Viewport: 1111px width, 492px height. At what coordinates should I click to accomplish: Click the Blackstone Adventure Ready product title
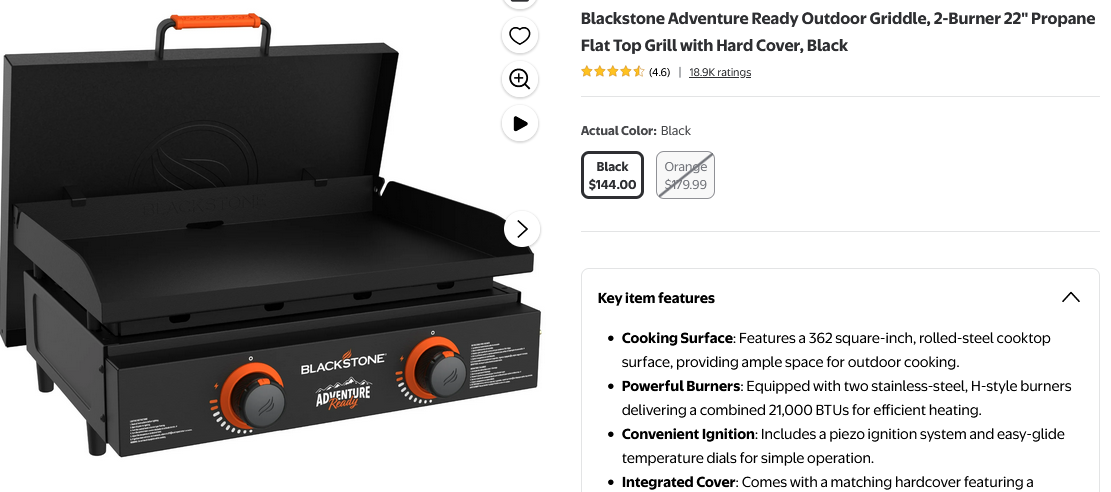point(838,32)
